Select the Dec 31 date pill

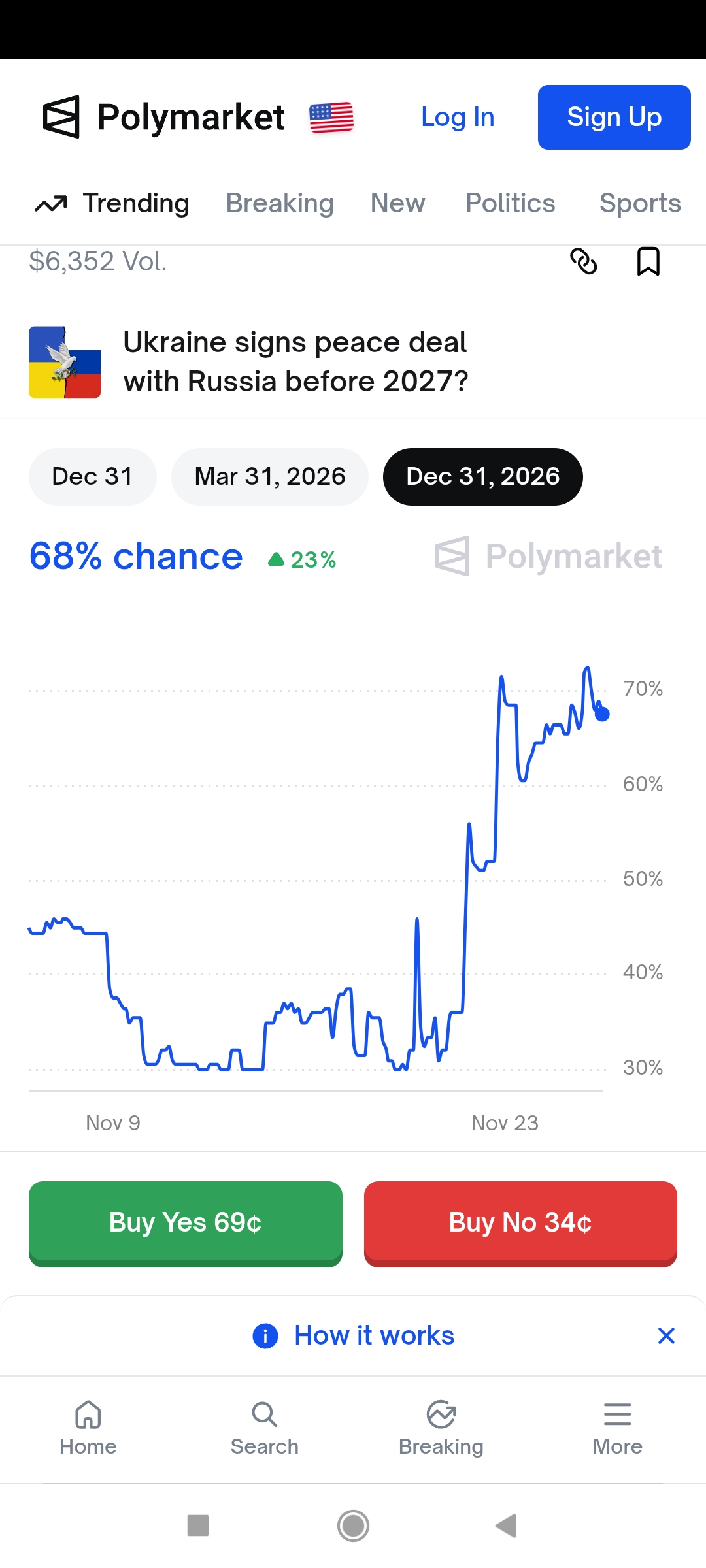(x=93, y=477)
